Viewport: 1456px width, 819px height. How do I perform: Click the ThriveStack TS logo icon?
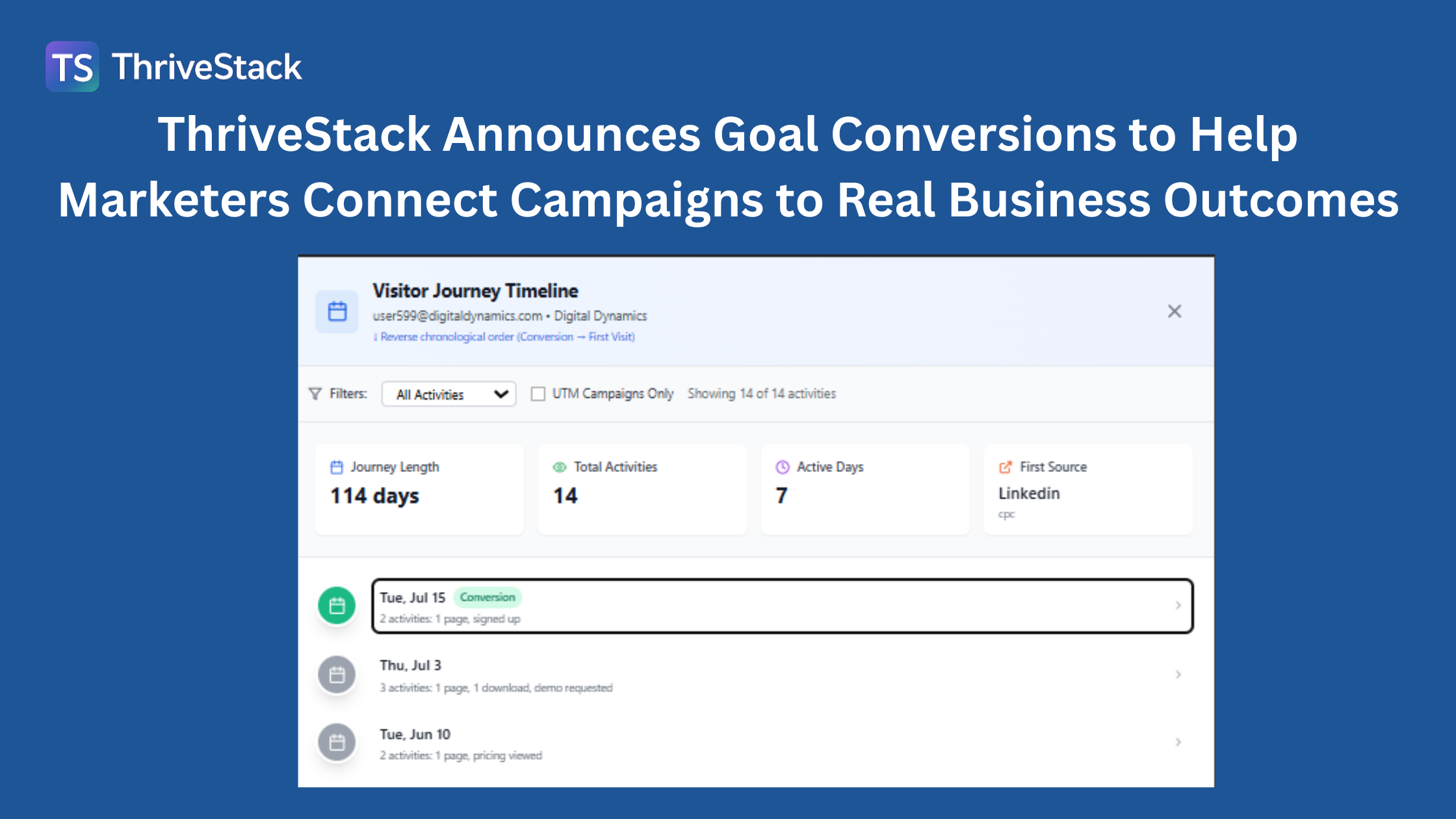[72, 67]
